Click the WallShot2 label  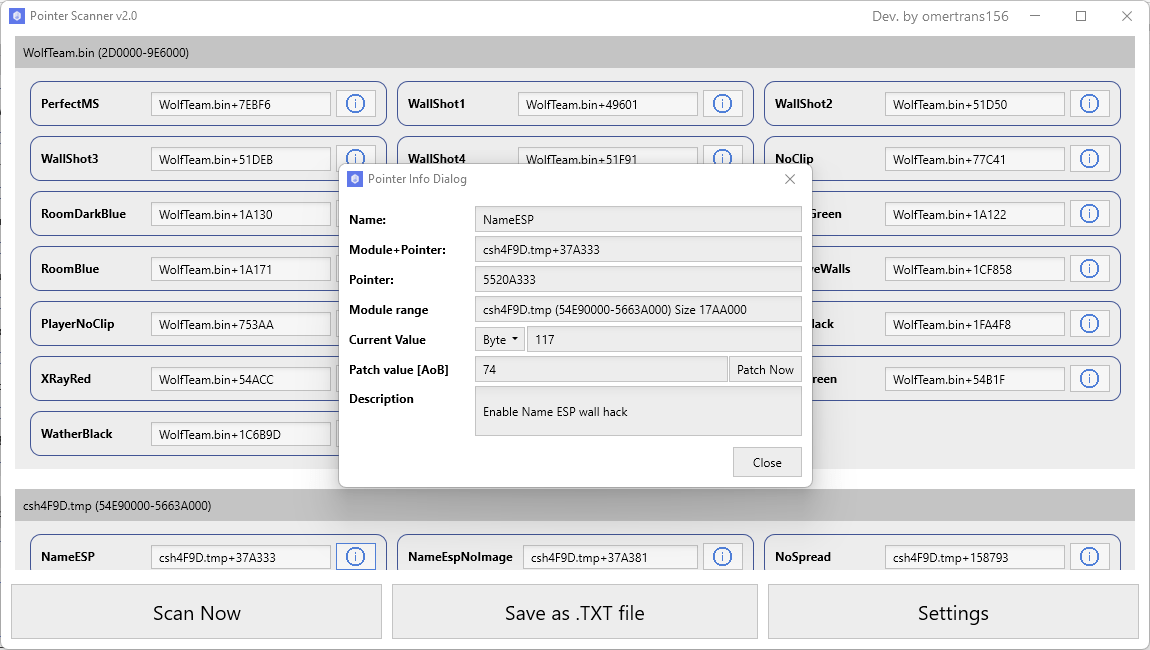[x=804, y=103]
